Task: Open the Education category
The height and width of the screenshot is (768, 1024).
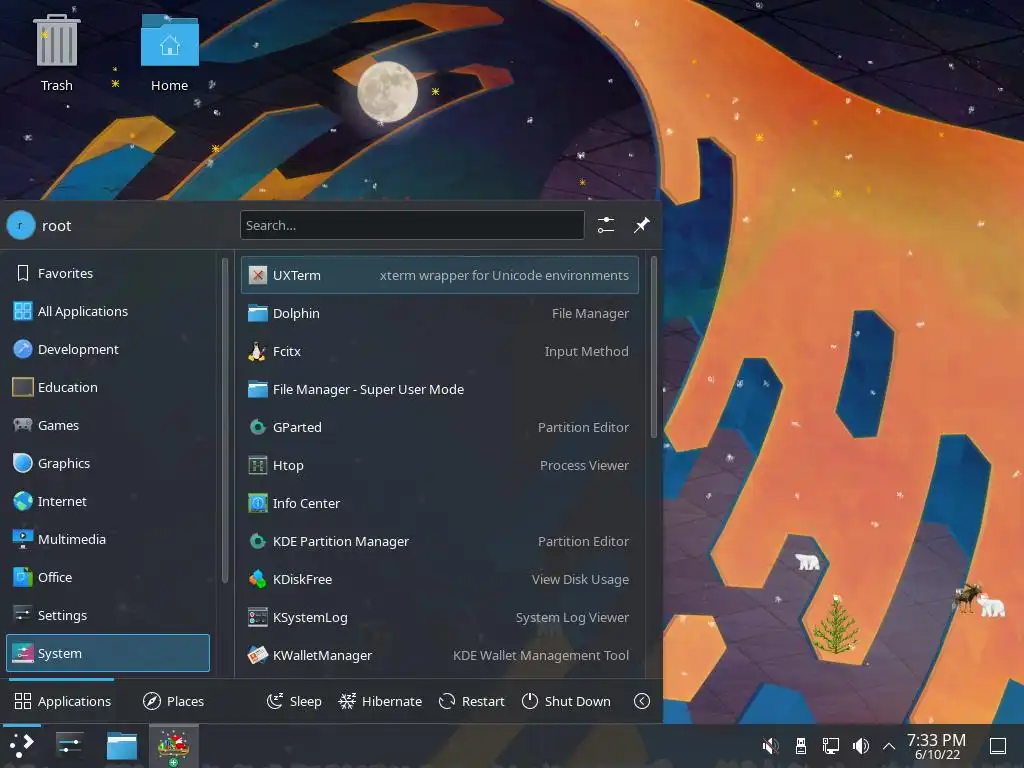Action: 108,387
